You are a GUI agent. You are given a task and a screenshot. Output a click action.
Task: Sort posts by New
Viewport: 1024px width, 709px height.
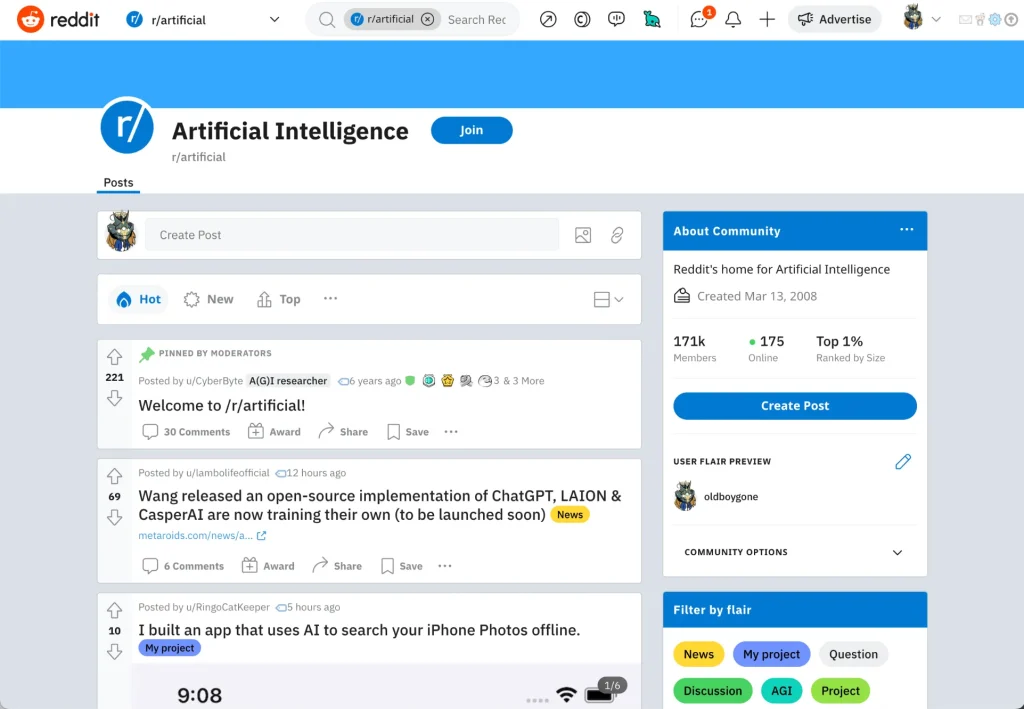208,299
